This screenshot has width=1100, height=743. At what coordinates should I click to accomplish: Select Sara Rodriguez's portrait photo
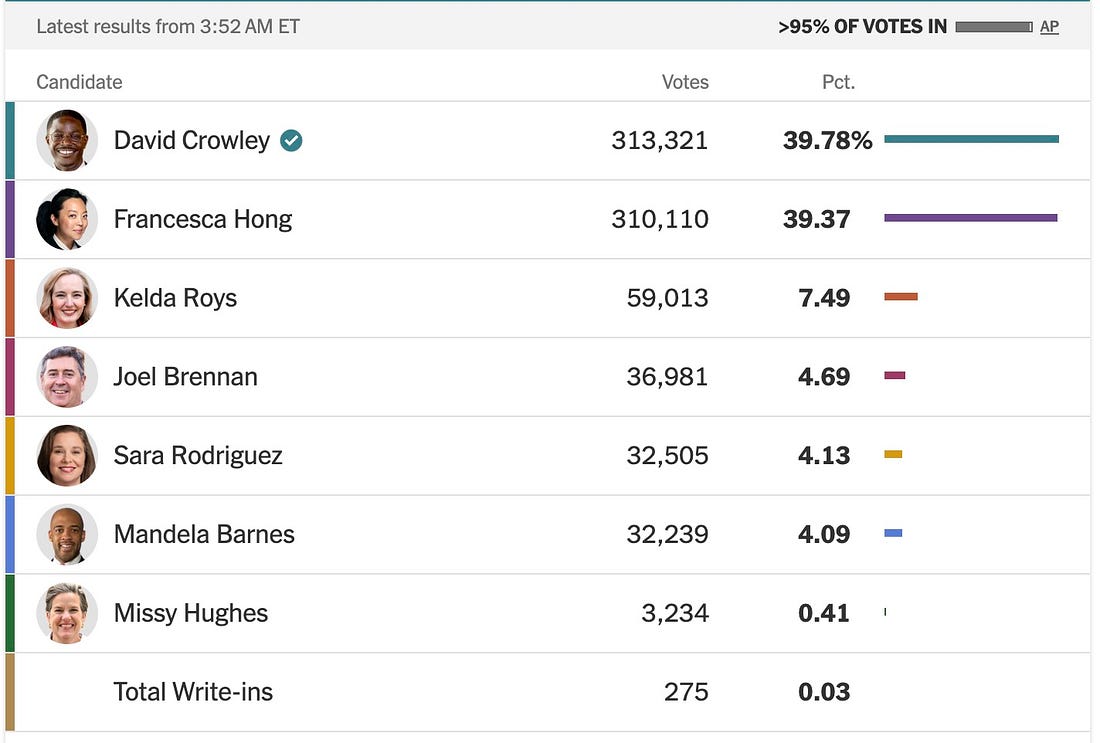point(67,455)
